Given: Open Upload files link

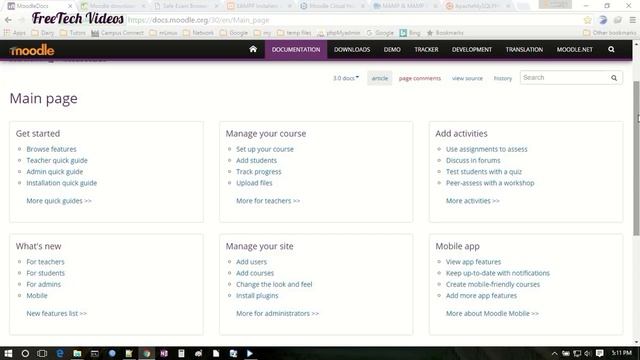Looking at the screenshot, I should pyautogui.click(x=254, y=183).
